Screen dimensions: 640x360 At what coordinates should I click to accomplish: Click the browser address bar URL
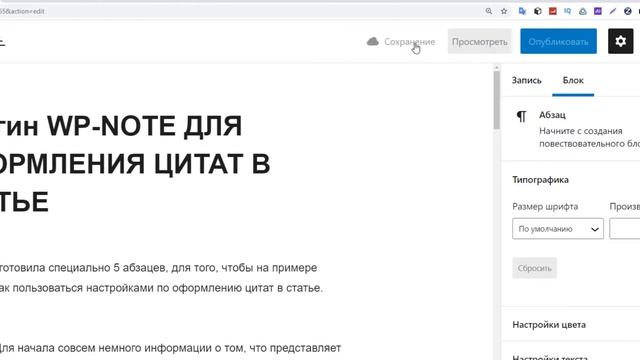click(x=22, y=11)
